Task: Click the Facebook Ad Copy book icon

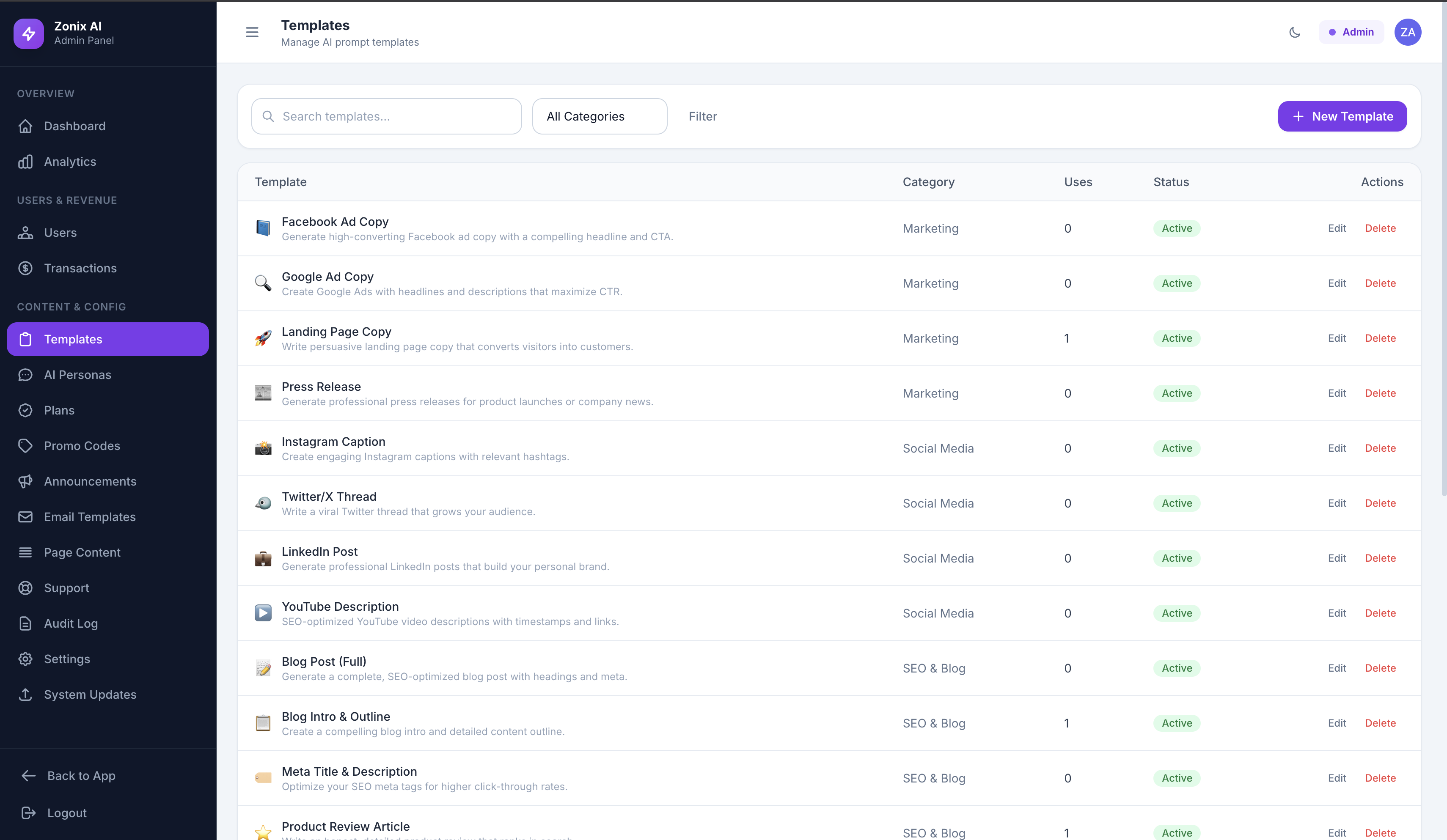Action: tap(263, 228)
